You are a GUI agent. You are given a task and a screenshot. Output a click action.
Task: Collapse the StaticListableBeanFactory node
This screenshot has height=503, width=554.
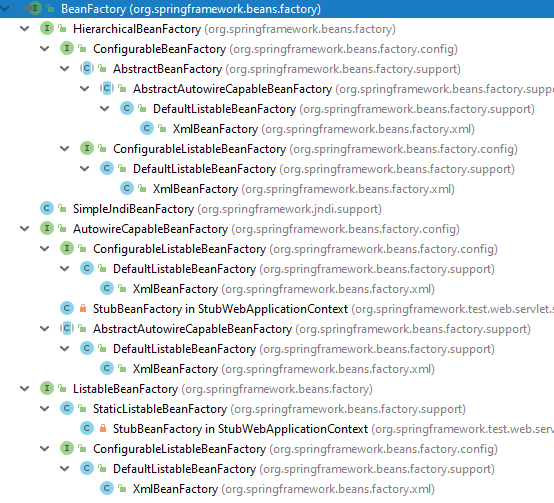pos(45,409)
